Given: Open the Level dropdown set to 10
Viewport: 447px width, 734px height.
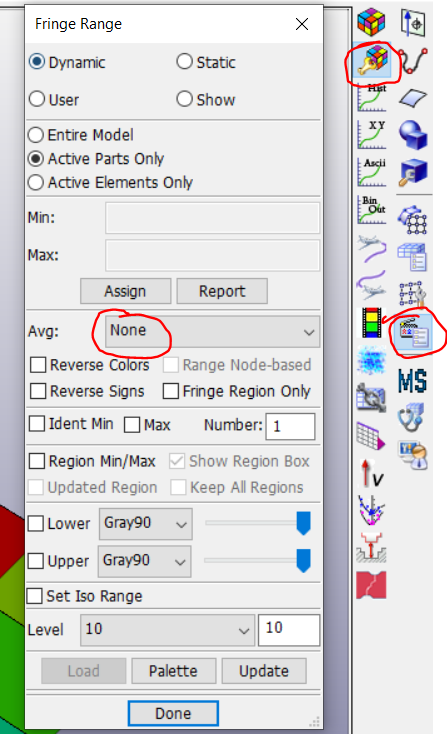Looking at the screenshot, I should tap(168, 630).
